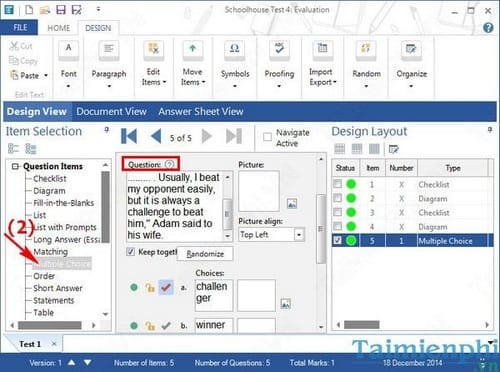Collapse the Question Items tree node
The height and width of the screenshot is (372, 500).
coord(15,166)
